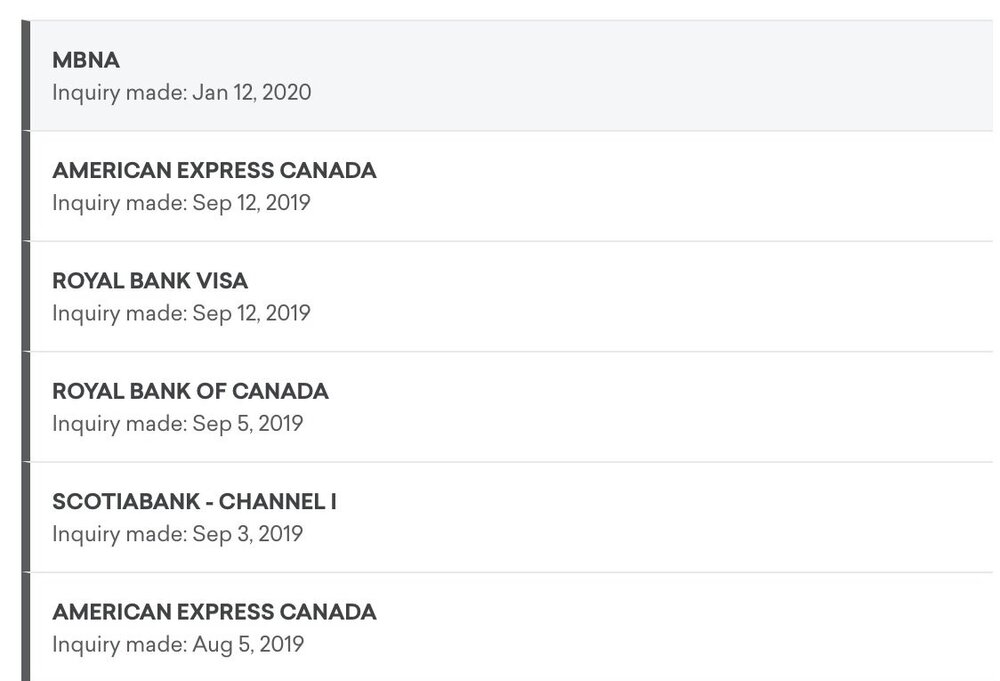
Task: Open Scotiabank - Channel I inquiry
Action: pos(194,502)
